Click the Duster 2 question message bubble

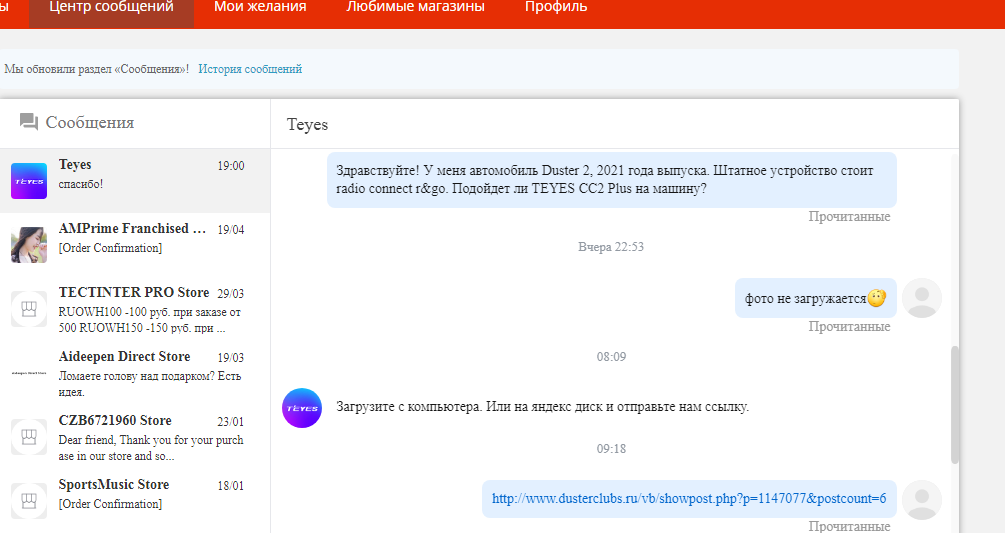coord(611,180)
